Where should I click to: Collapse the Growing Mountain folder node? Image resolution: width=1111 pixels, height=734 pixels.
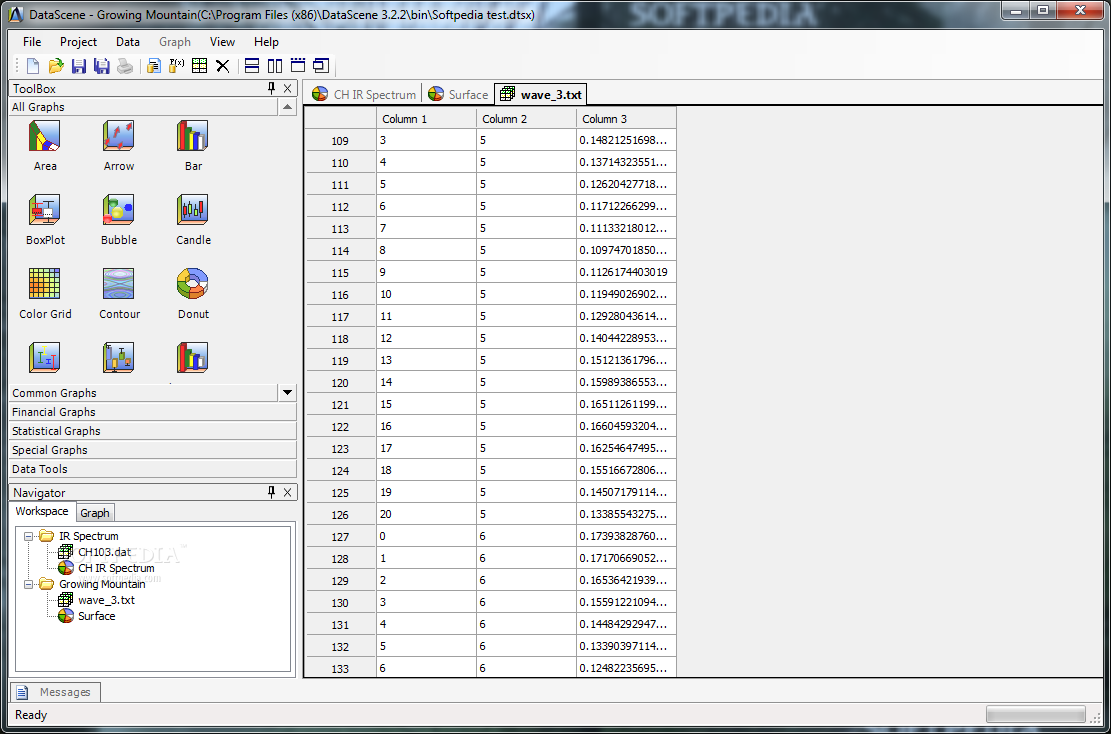[x=28, y=585]
